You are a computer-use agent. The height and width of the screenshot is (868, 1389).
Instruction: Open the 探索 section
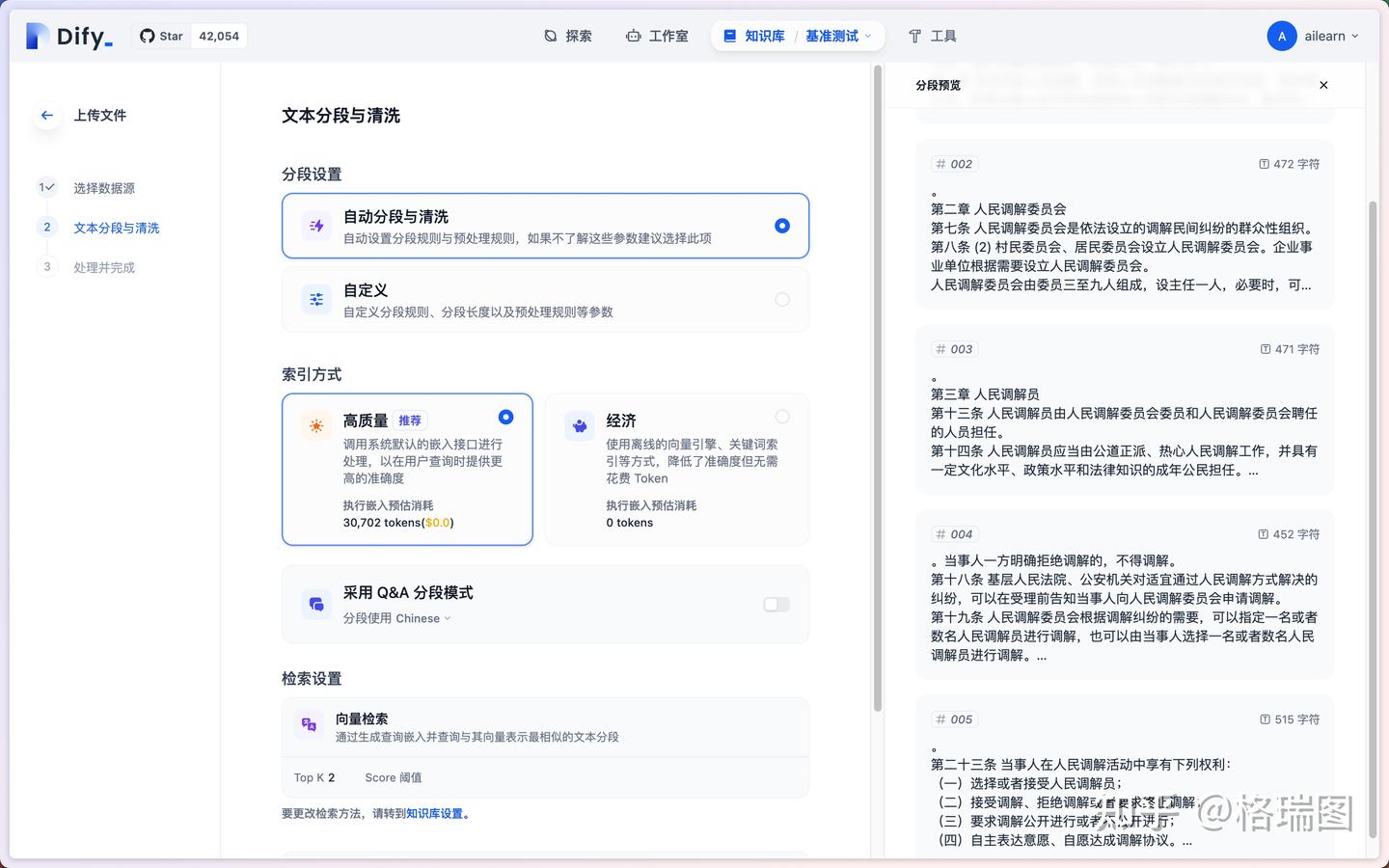568,36
